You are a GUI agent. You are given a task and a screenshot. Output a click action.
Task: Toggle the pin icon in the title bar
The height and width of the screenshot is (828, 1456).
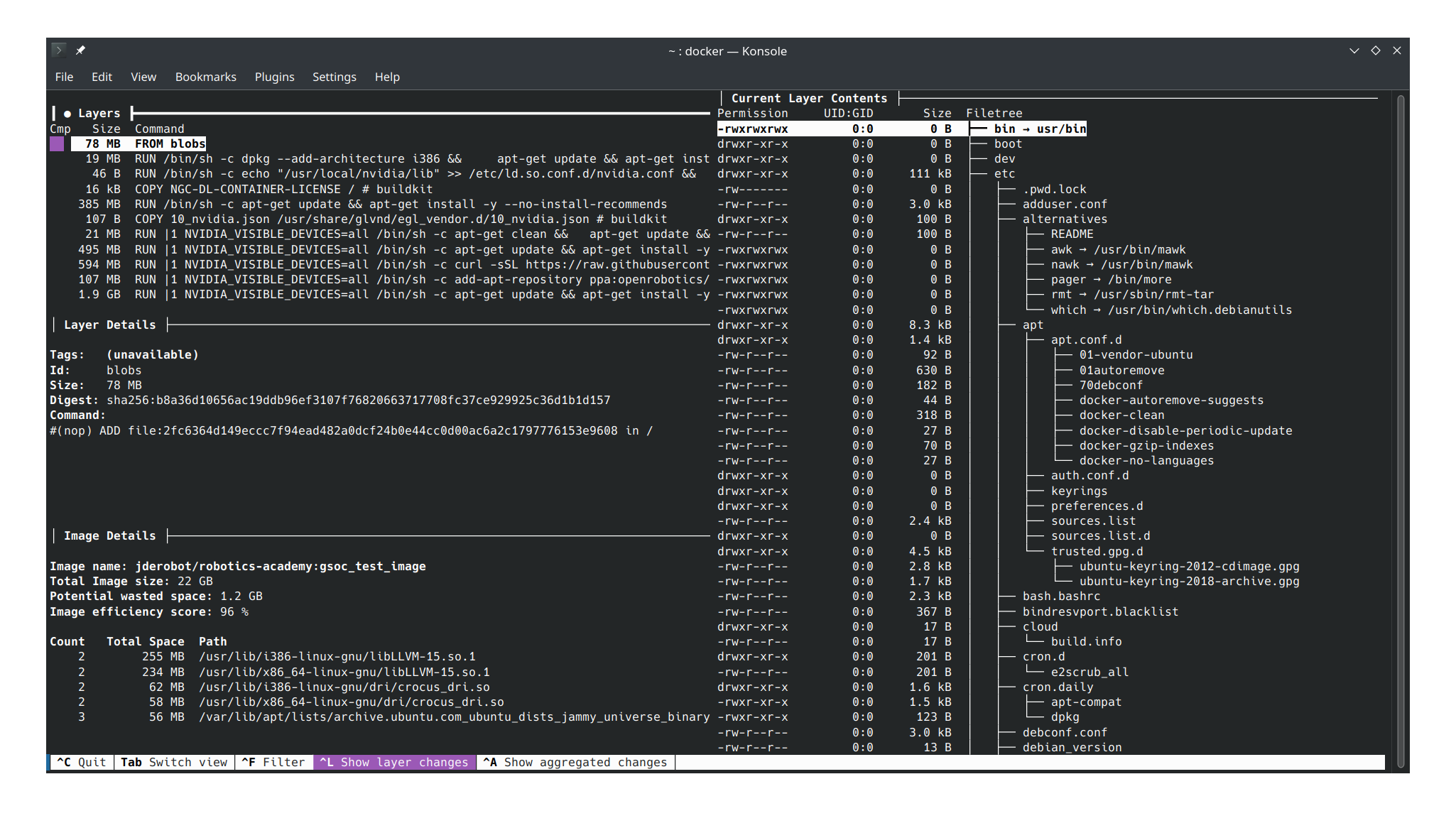[80, 50]
